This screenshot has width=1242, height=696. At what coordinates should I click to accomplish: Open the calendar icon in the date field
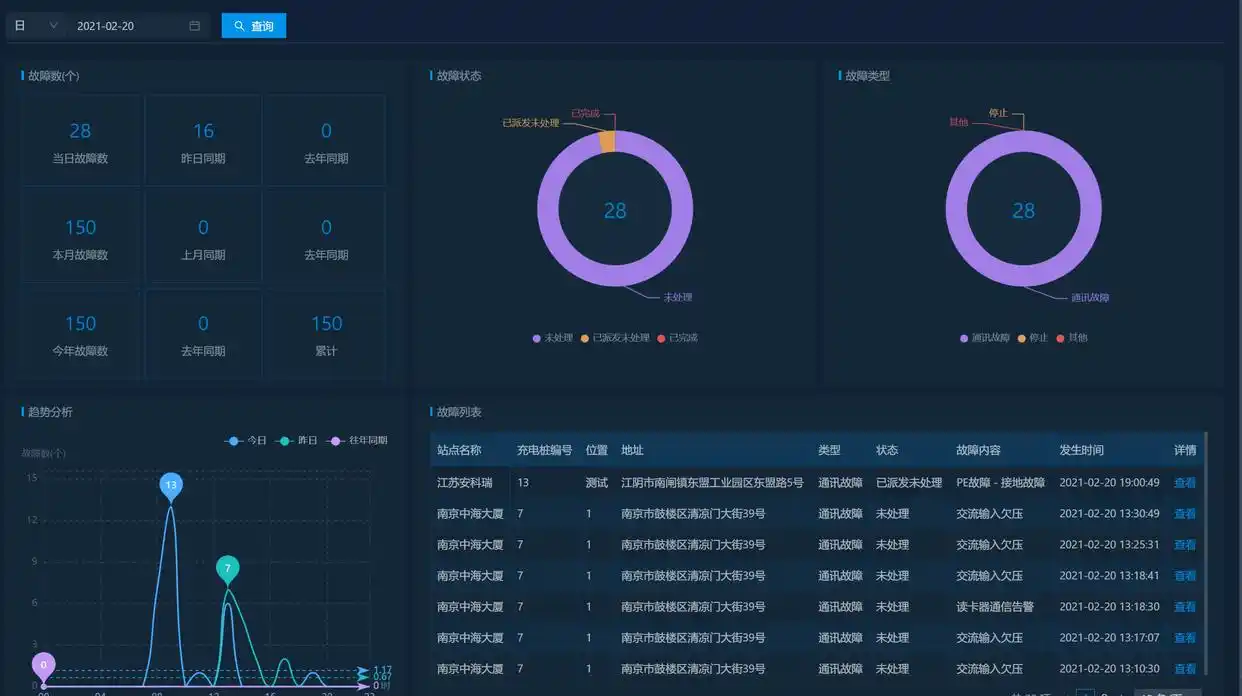[x=194, y=24]
